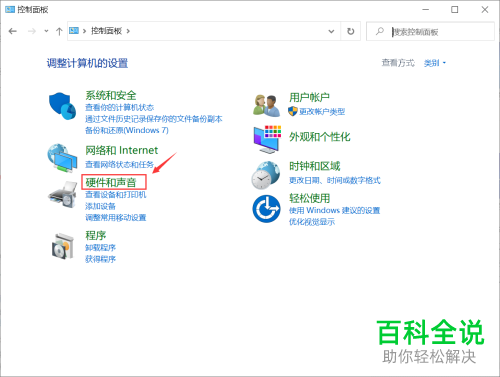Open 网络和 Internet category

(121, 150)
